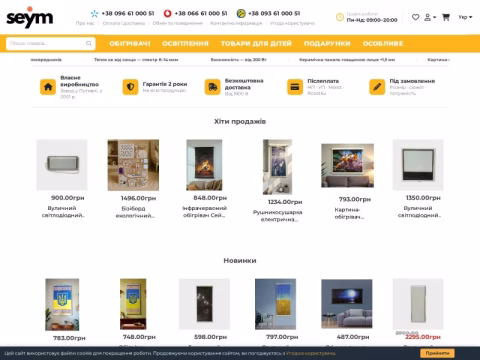This screenshot has width=480, height=360.
Task: Open the 487.00грн moon picture image
Action: 347,304
